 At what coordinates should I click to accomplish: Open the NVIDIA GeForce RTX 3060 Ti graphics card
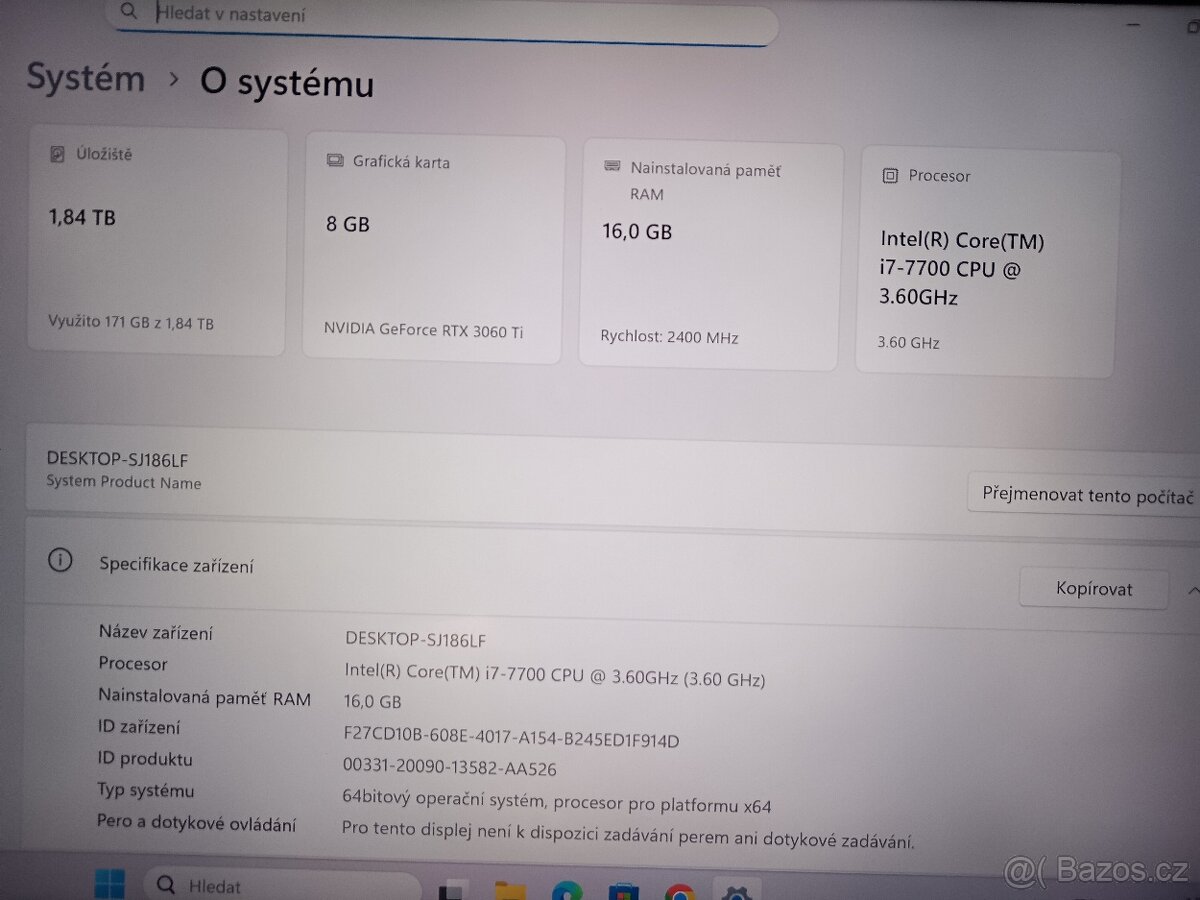(x=432, y=250)
